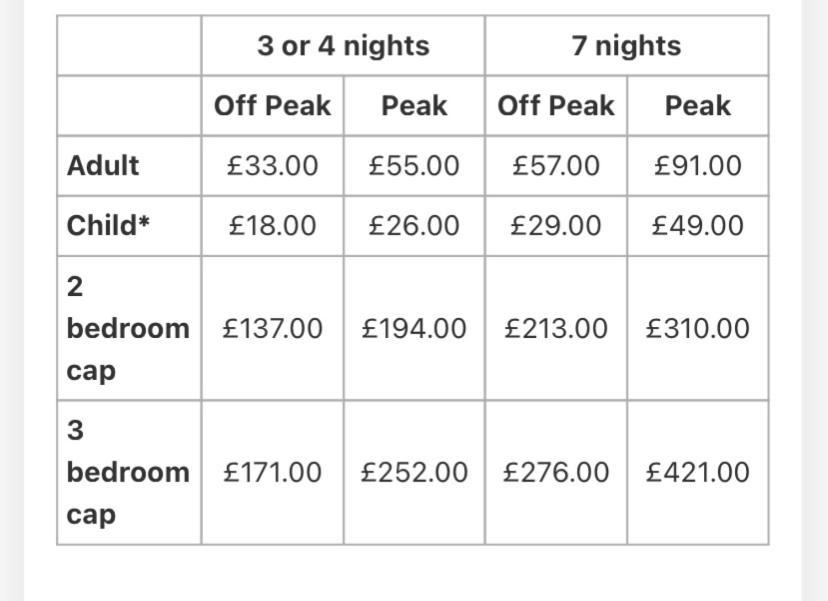The image size is (828, 601).
Task: Click the '3 bedroom cap' row label
Action: pyautogui.click(x=128, y=472)
